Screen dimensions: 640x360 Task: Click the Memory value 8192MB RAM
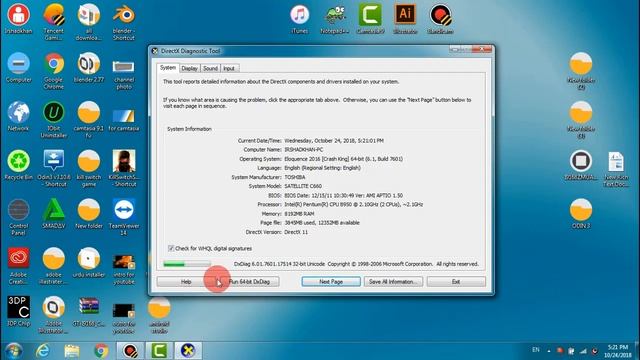(x=299, y=213)
